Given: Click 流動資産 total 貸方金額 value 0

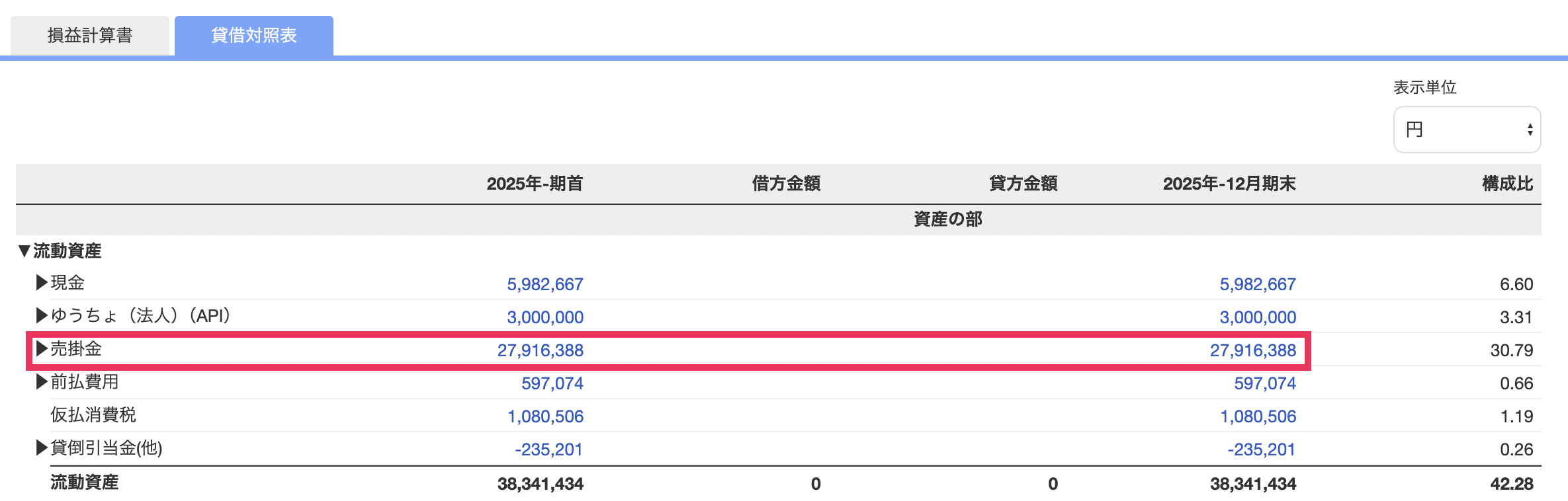Looking at the screenshot, I should coord(1053,484).
